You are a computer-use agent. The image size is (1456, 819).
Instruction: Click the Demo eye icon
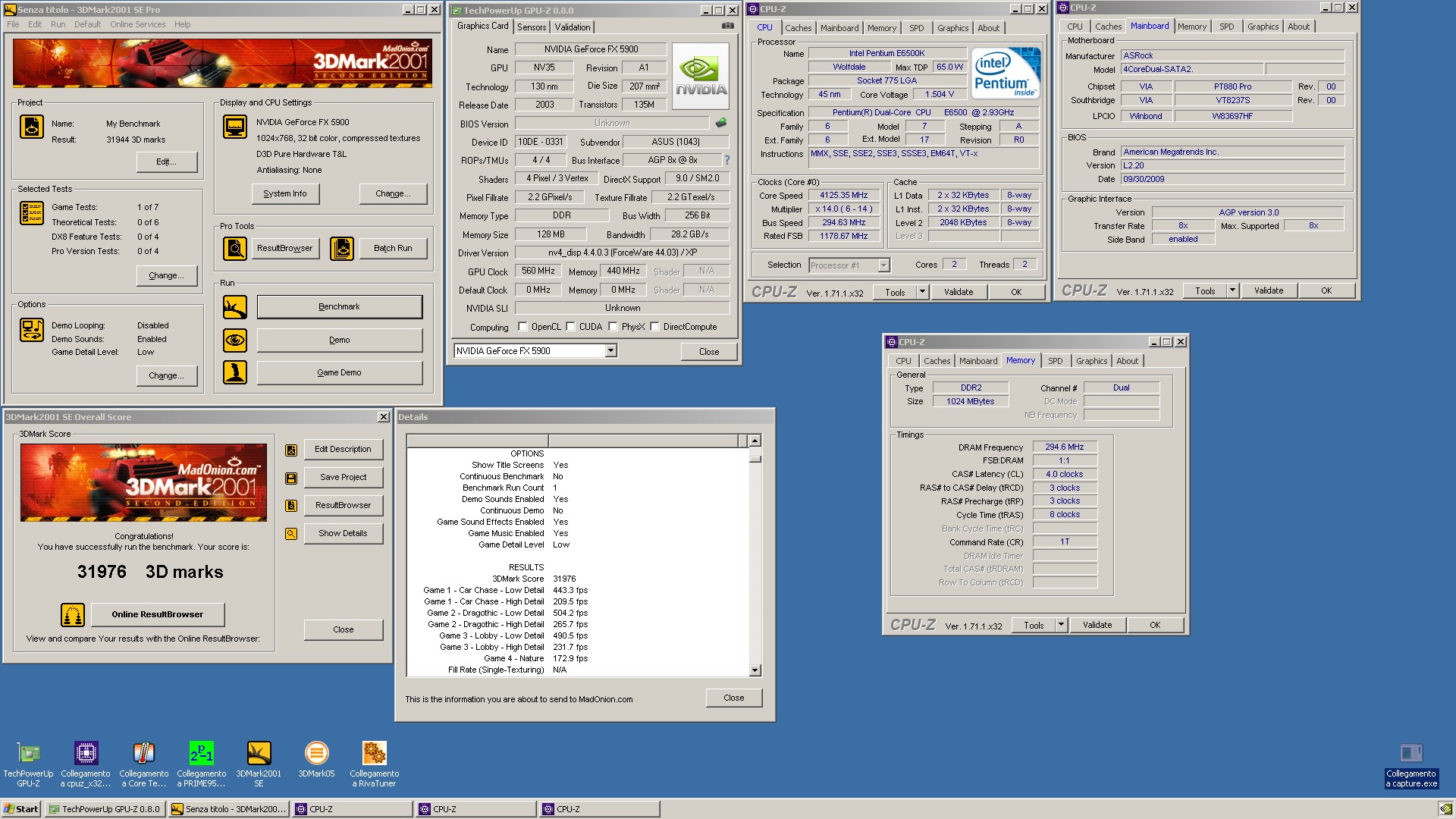coord(235,340)
